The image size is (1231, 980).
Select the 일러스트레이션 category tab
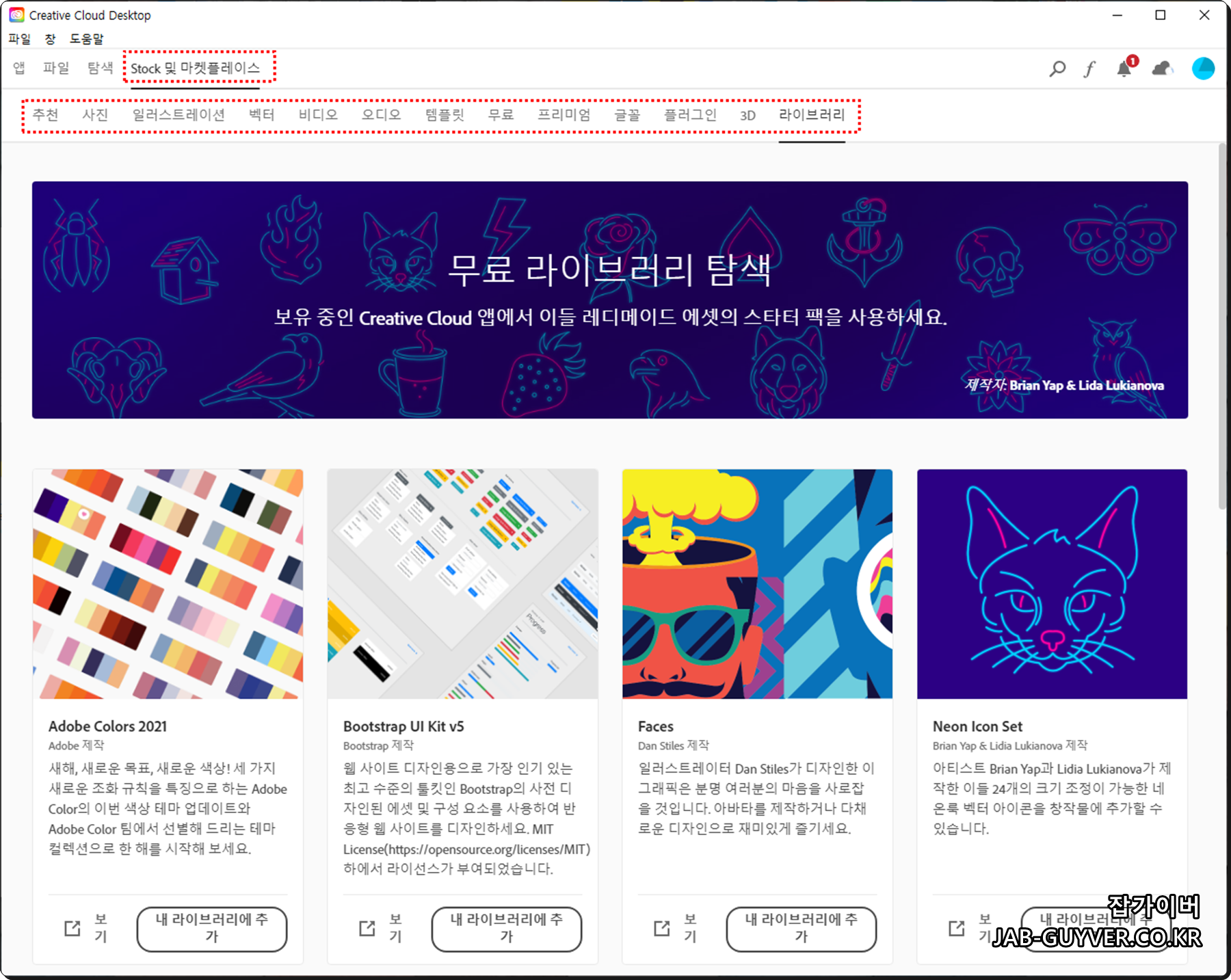click(x=178, y=114)
